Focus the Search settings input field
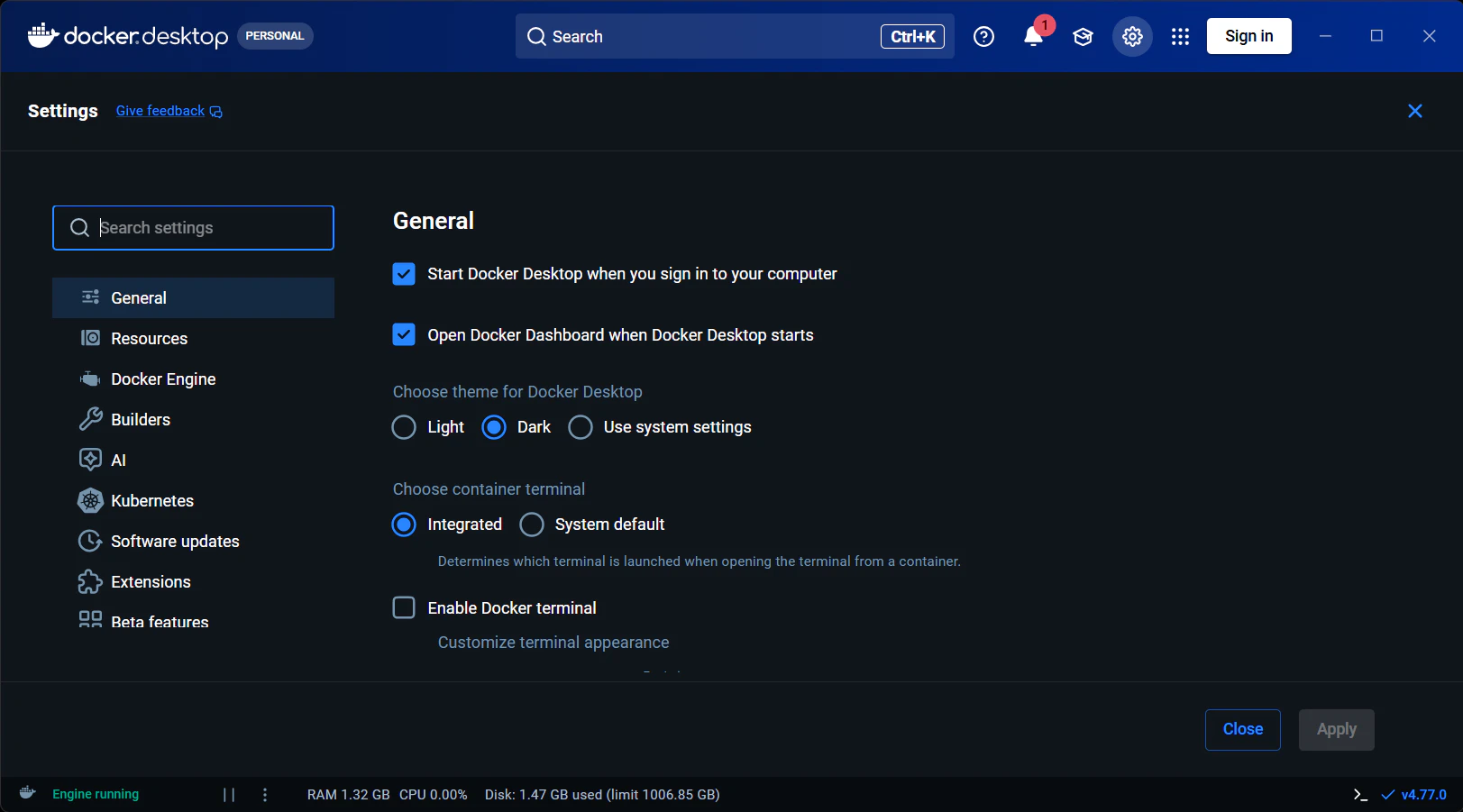1463x812 pixels. [193, 228]
